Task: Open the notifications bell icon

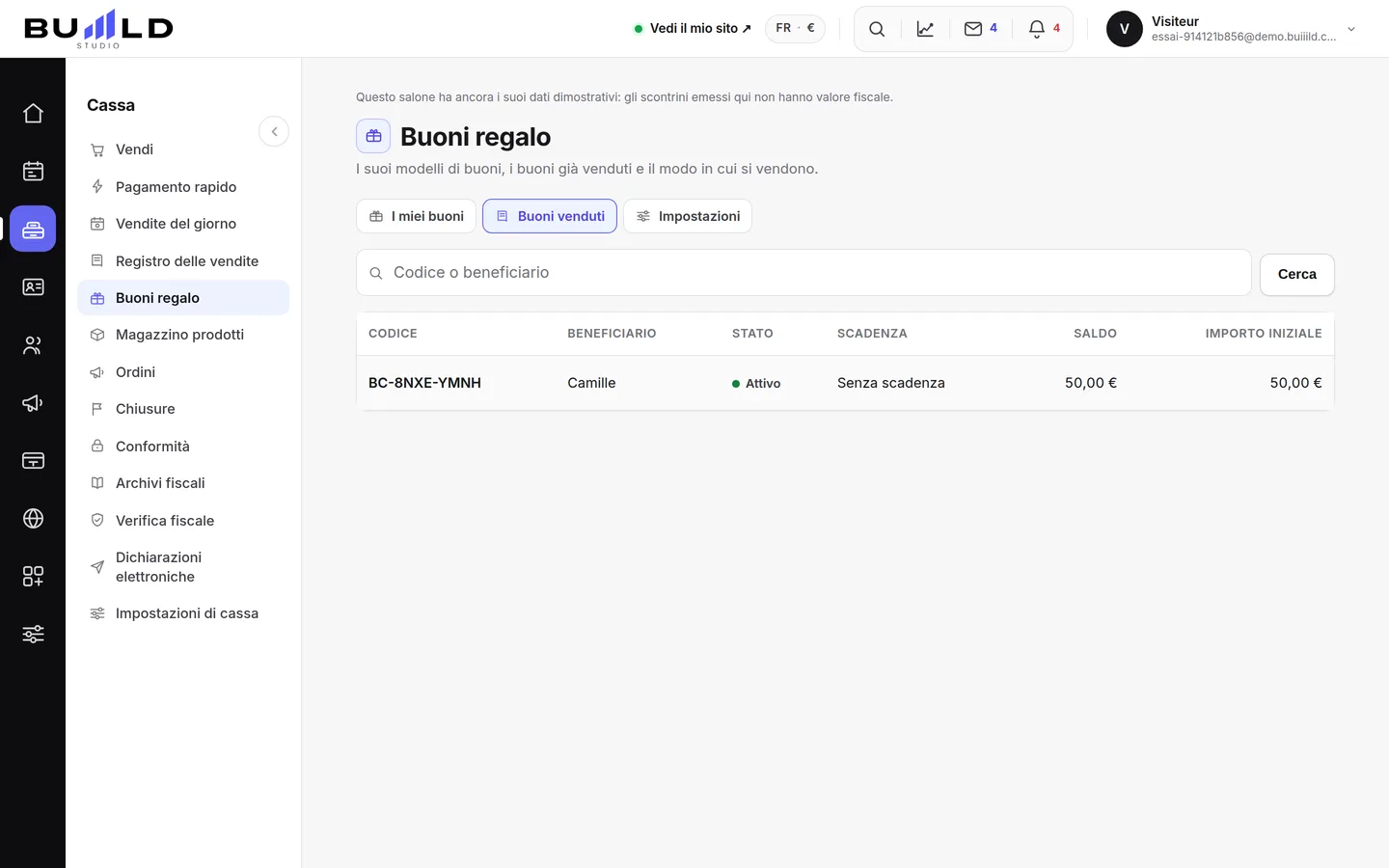Action: click(x=1045, y=29)
